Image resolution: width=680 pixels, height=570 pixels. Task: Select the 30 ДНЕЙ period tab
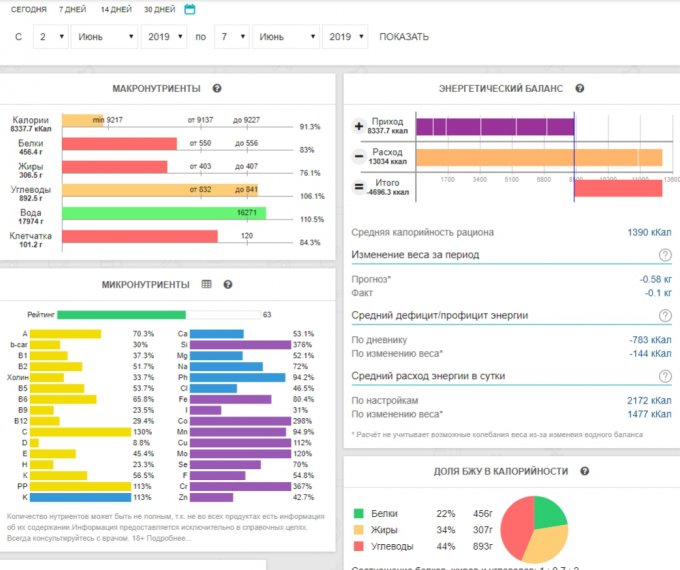click(x=159, y=9)
